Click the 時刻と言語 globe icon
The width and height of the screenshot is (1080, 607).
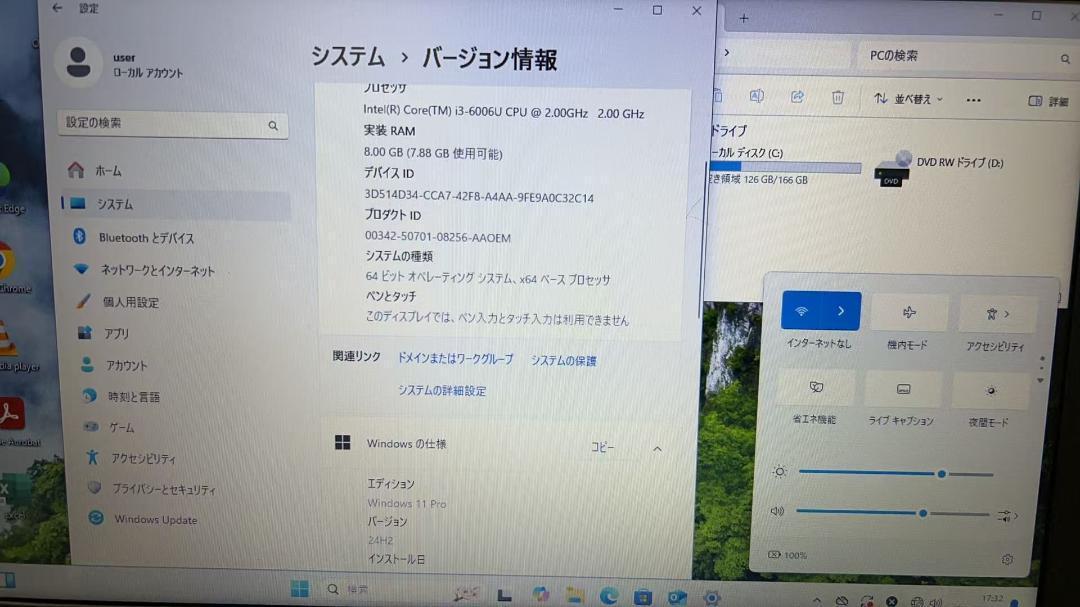(90, 396)
